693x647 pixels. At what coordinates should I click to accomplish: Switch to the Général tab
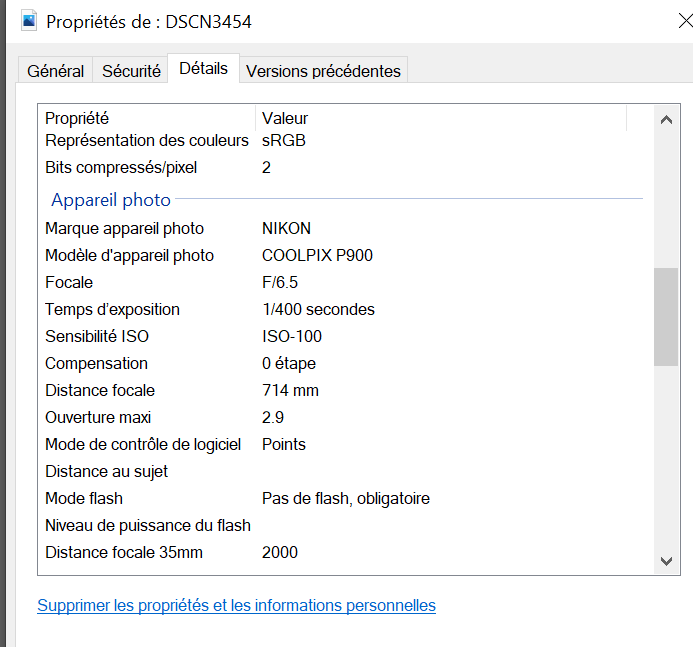pos(55,71)
